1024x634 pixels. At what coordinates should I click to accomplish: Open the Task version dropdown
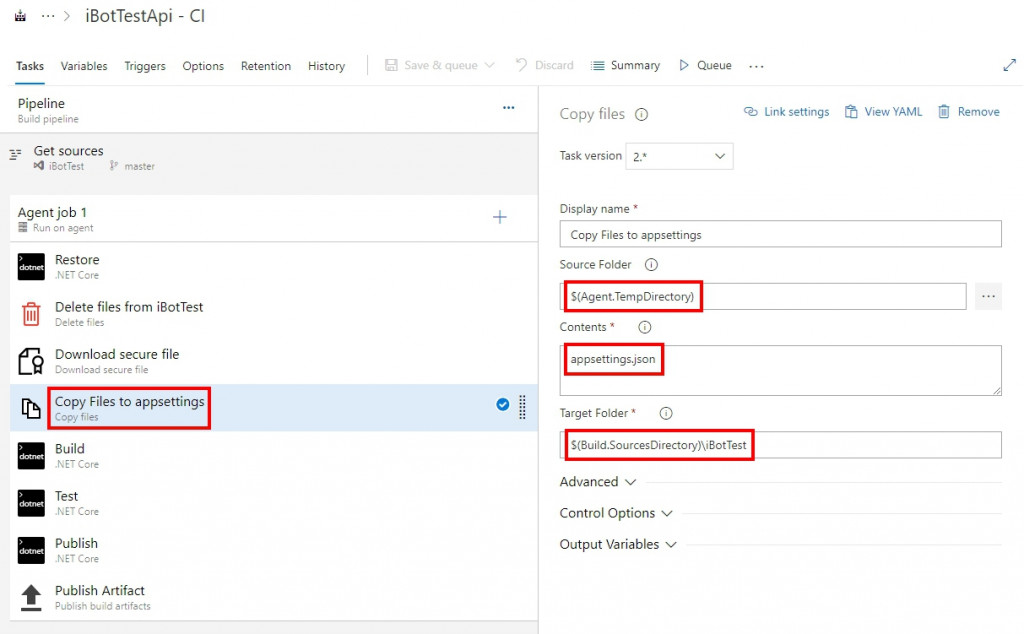pos(679,156)
